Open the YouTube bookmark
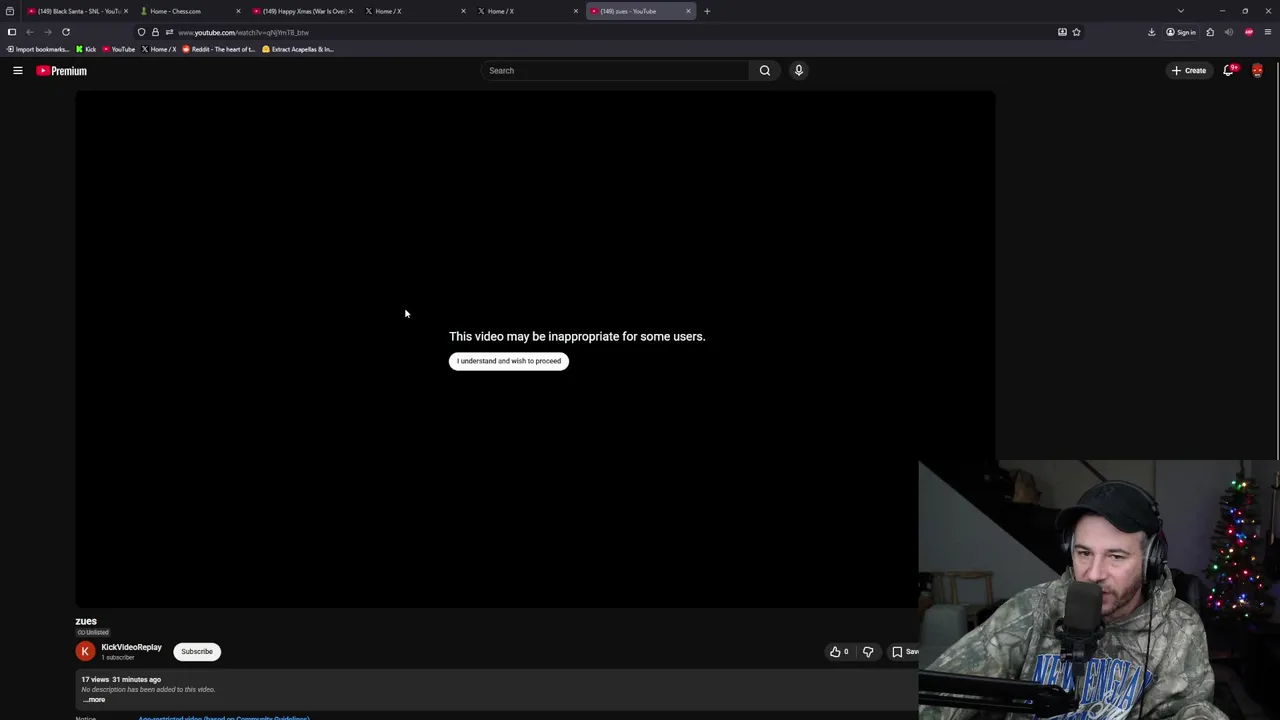This screenshot has height=720, width=1280. [x=119, y=49]
